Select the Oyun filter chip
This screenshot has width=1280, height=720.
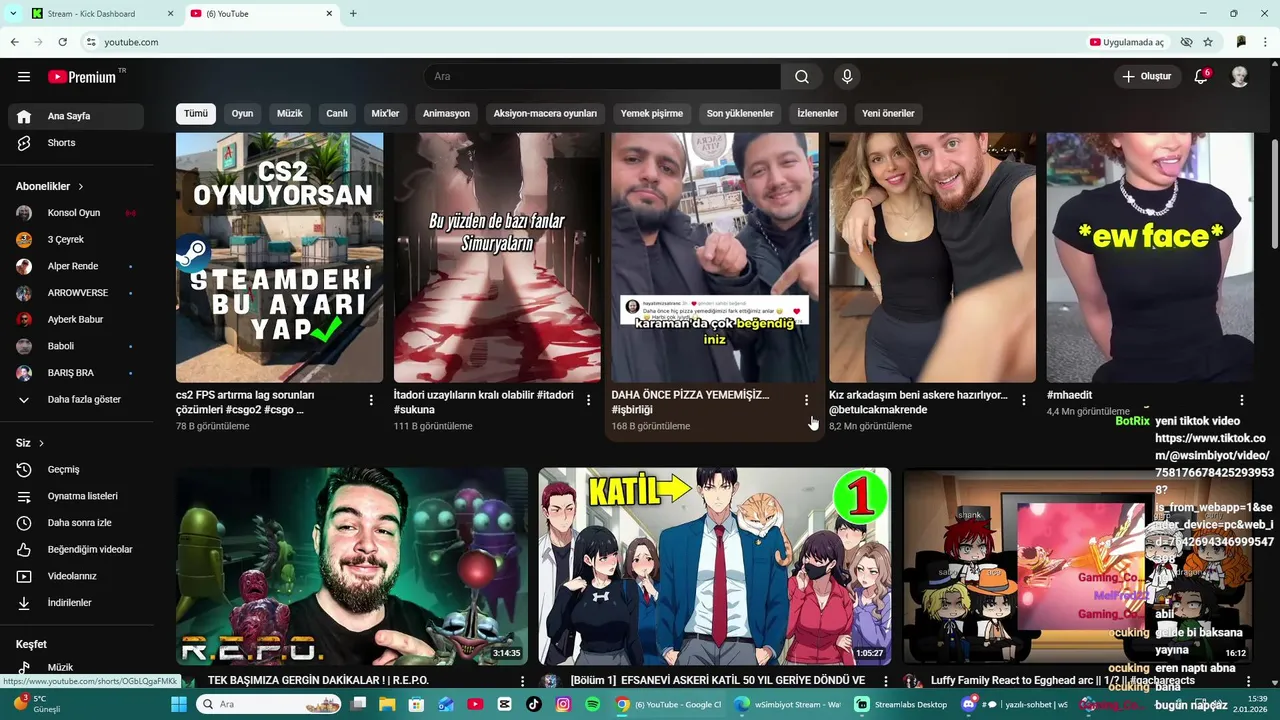click(x=243, y=113)
